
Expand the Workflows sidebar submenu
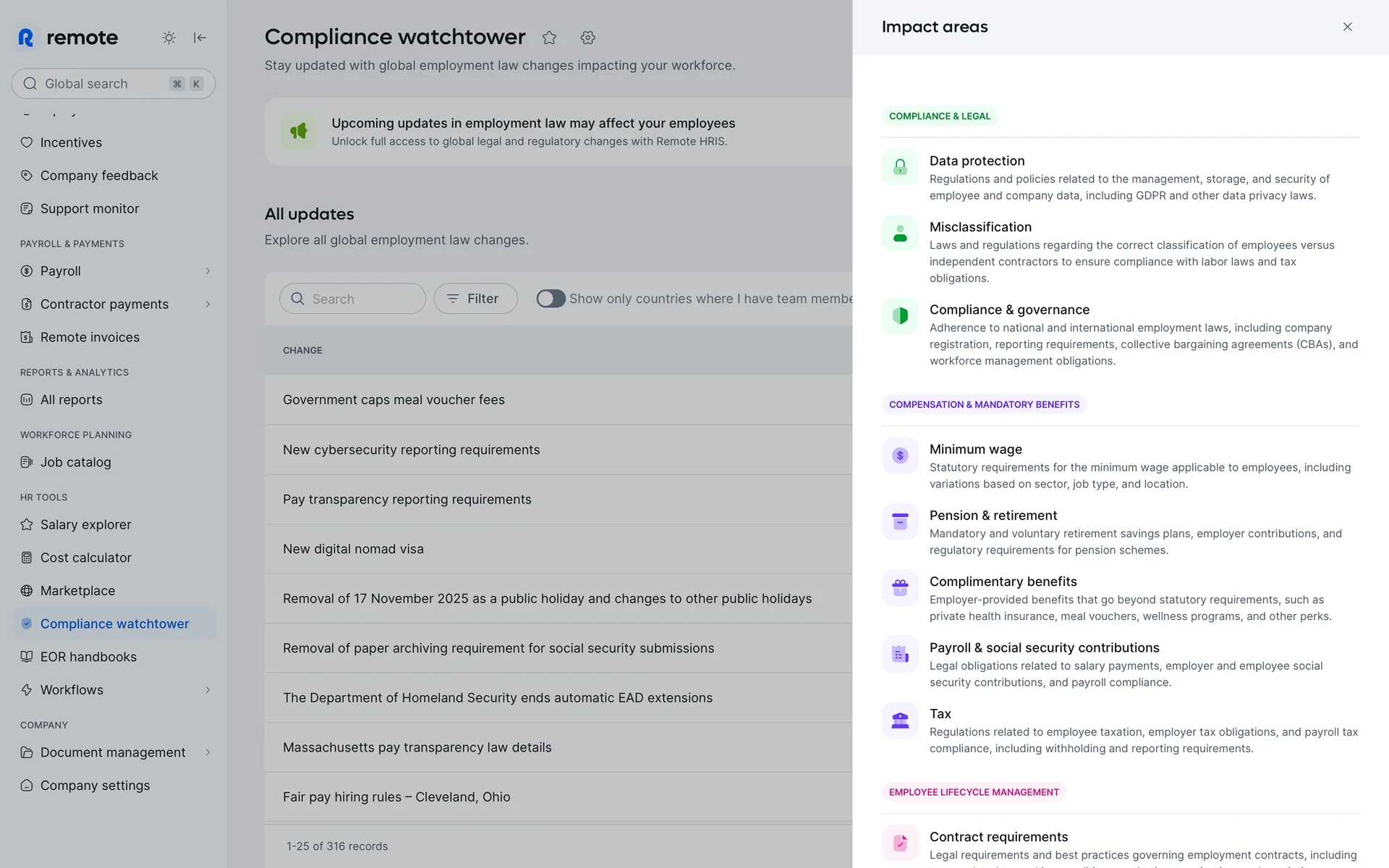pos(208,690)
